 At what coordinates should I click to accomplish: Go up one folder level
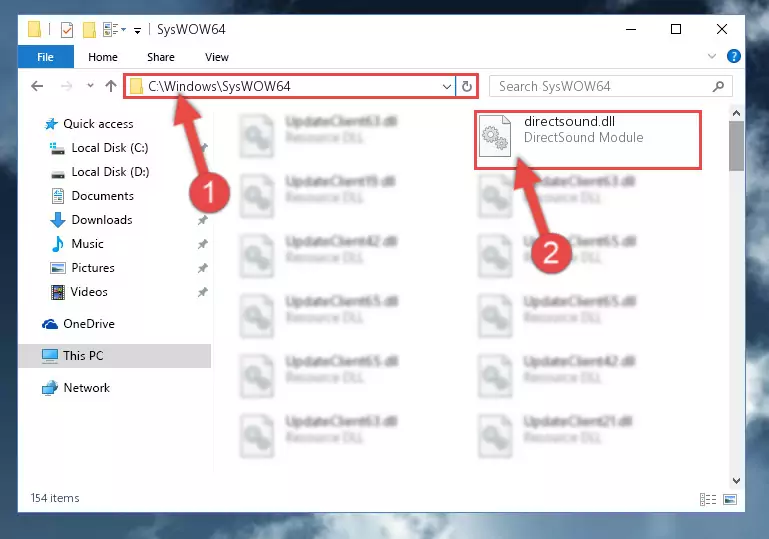111,86
